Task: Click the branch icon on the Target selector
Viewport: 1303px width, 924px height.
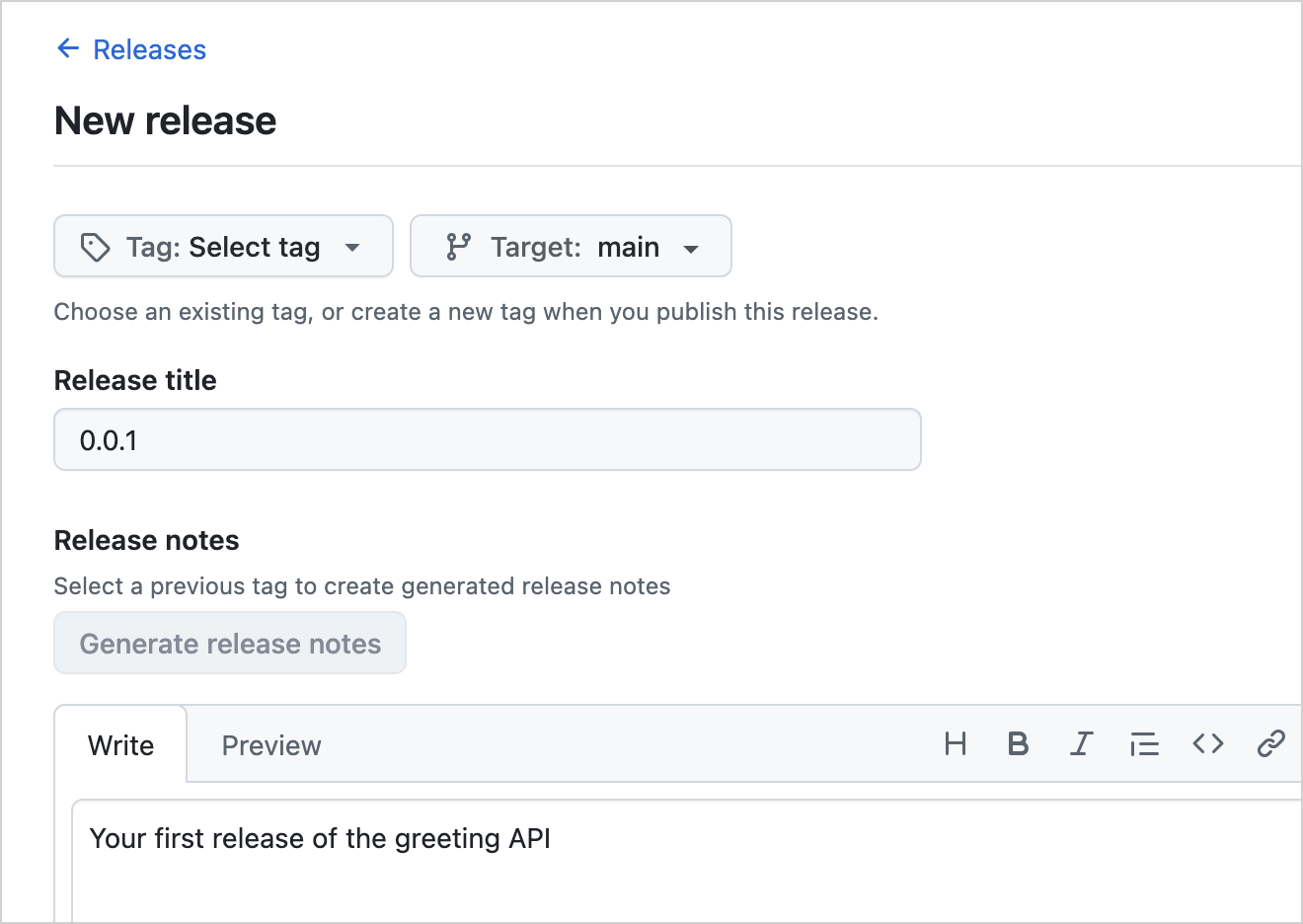Action: click(x=457, y=247)
